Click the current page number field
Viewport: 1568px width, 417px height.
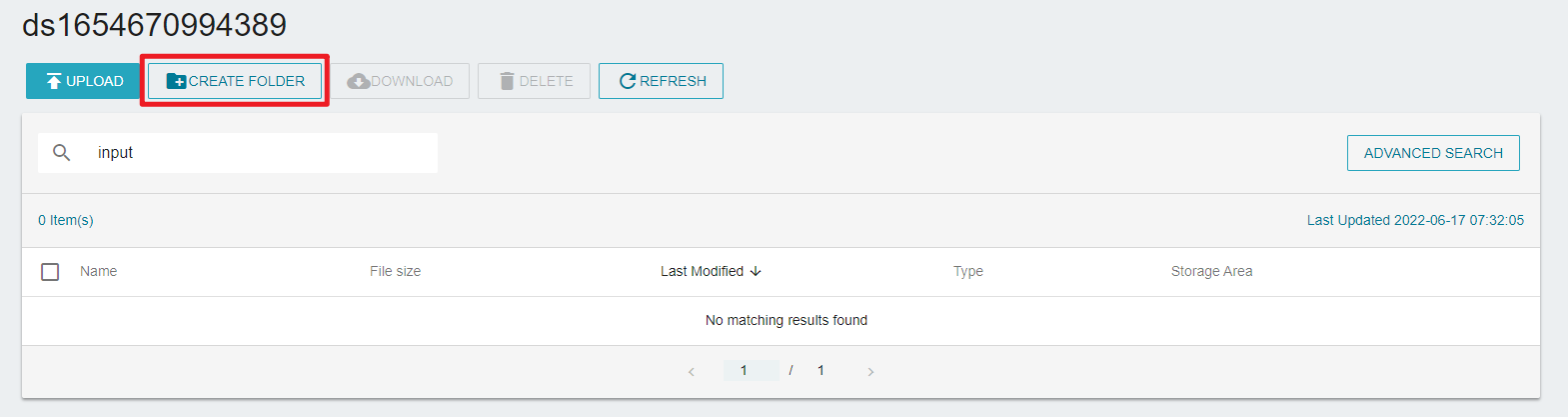click(751, 371)
